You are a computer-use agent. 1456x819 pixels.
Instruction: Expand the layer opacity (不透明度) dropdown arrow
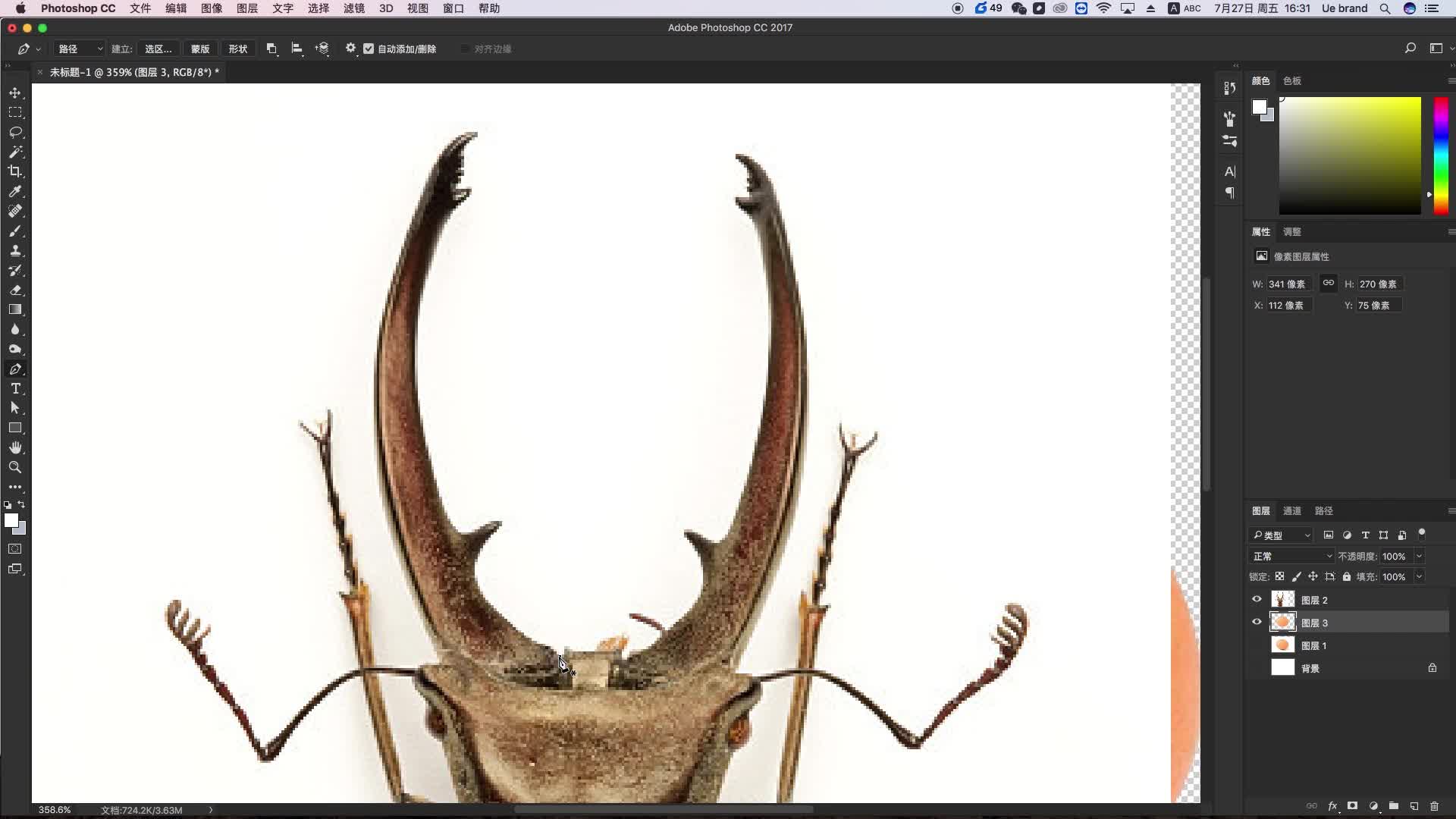pos(1419,556)
